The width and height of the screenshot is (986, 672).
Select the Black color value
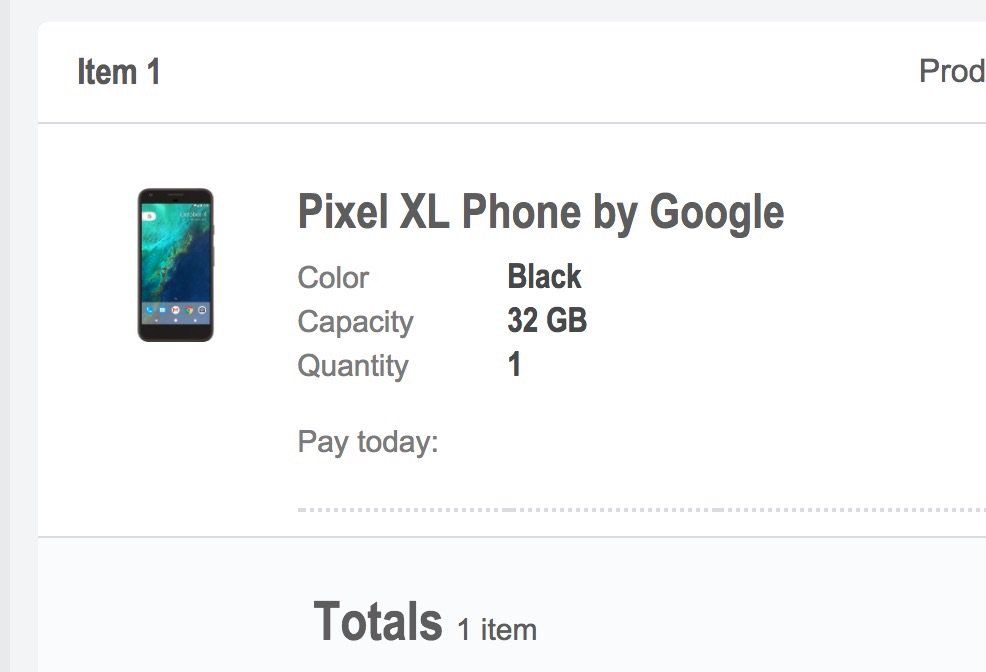coord(544,277)
